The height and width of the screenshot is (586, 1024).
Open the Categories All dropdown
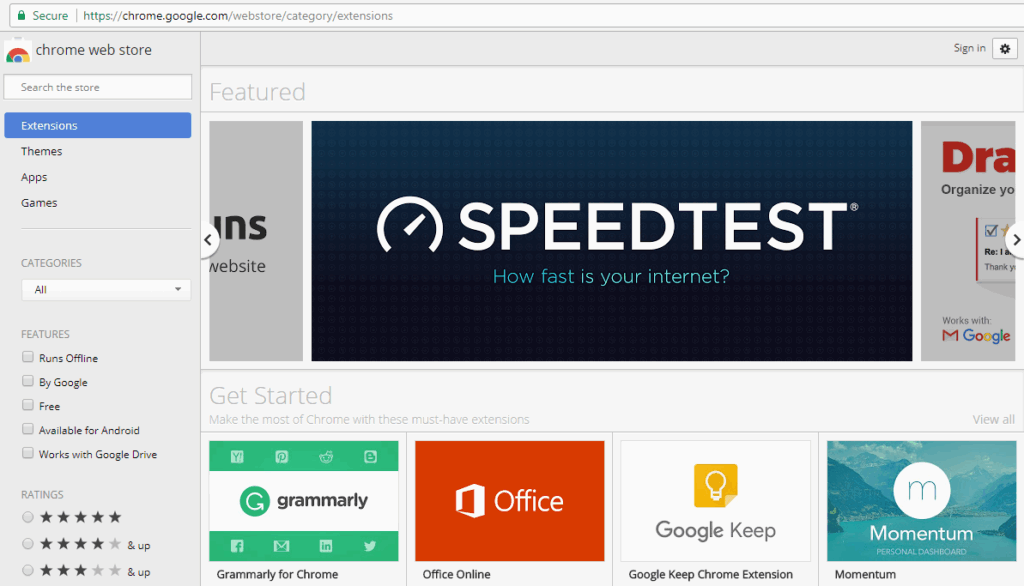click(106, 289)
